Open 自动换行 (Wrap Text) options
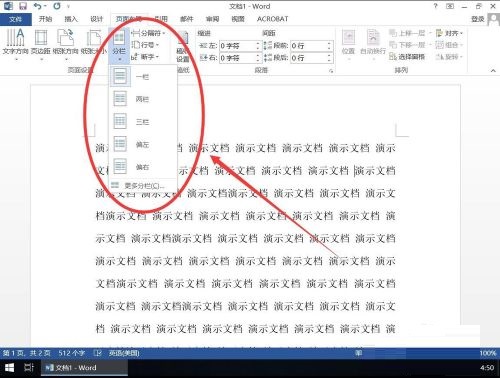Image resolution: width=500 pixels, height=378 pixels. [x=373, y=45]
